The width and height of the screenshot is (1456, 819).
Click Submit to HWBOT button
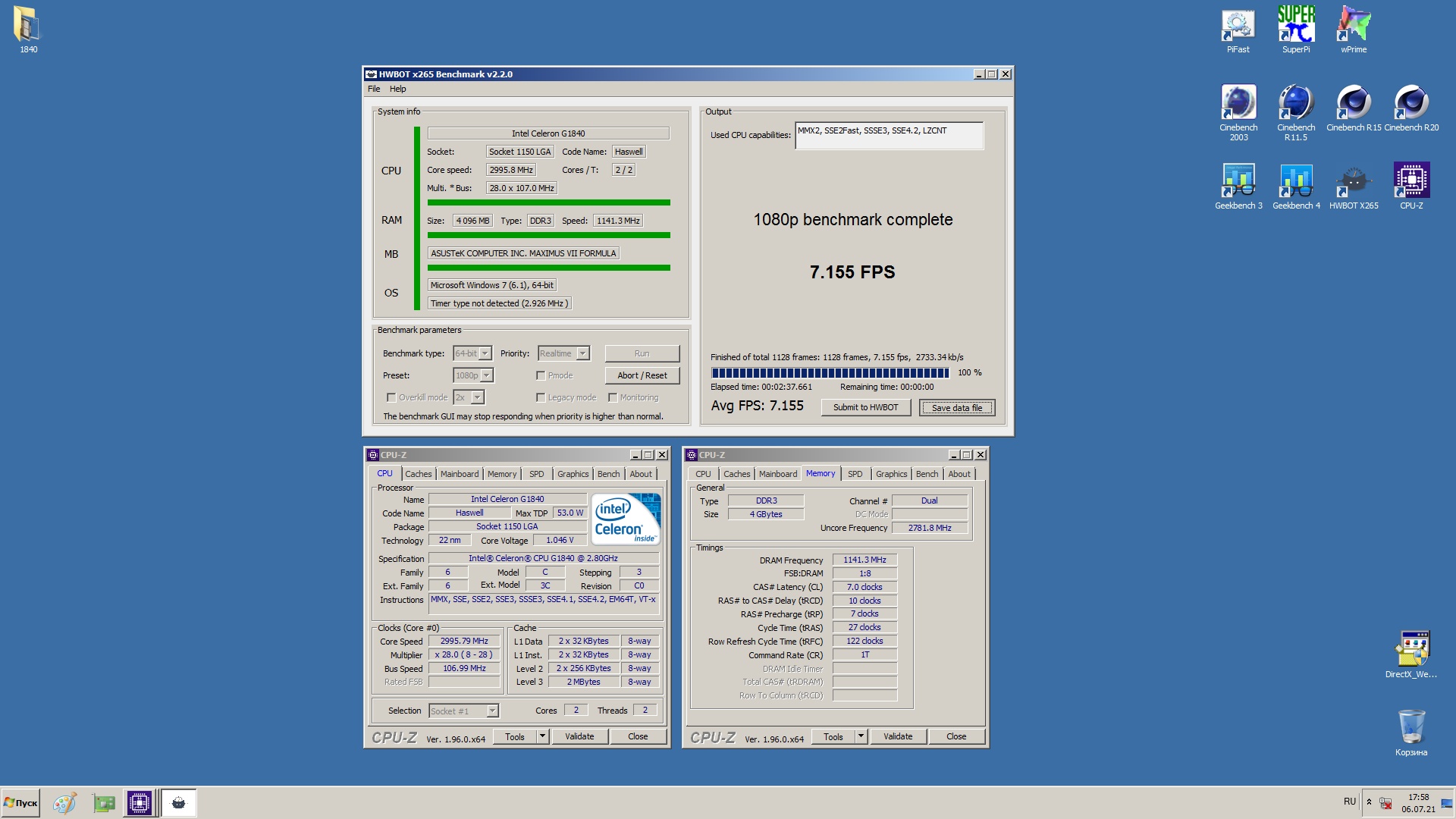pyautogui.click(x=866, y=407)
